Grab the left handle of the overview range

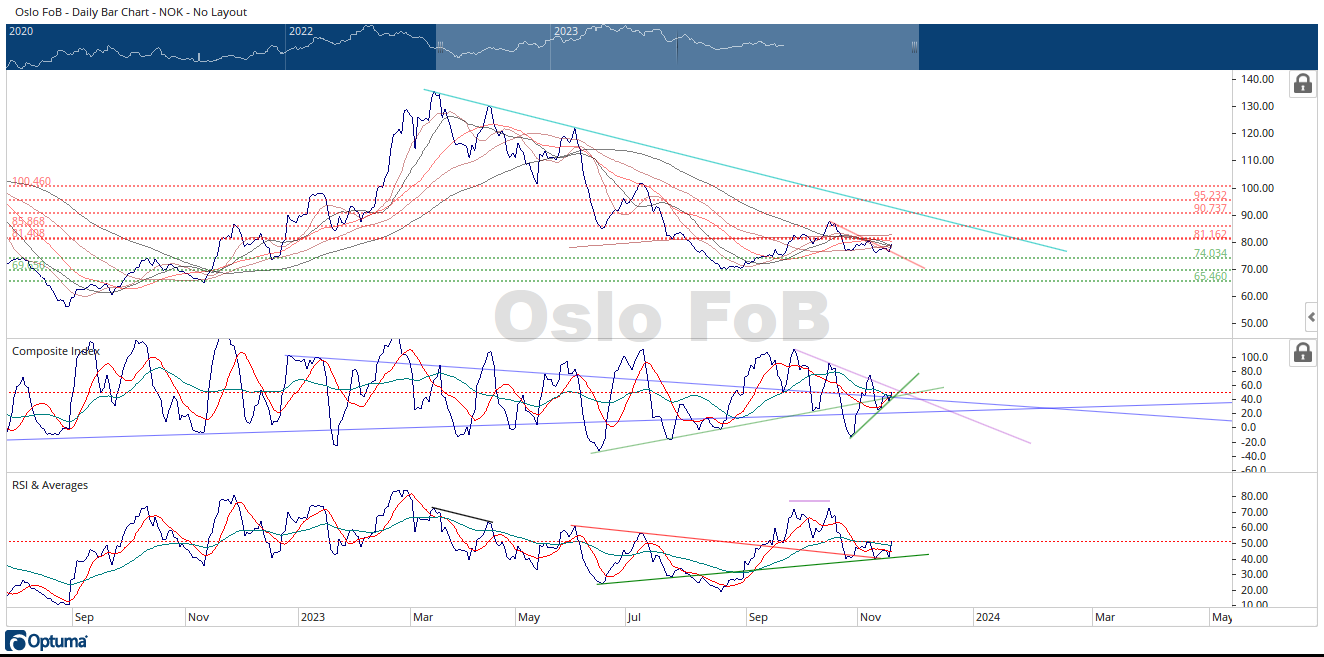439,47
